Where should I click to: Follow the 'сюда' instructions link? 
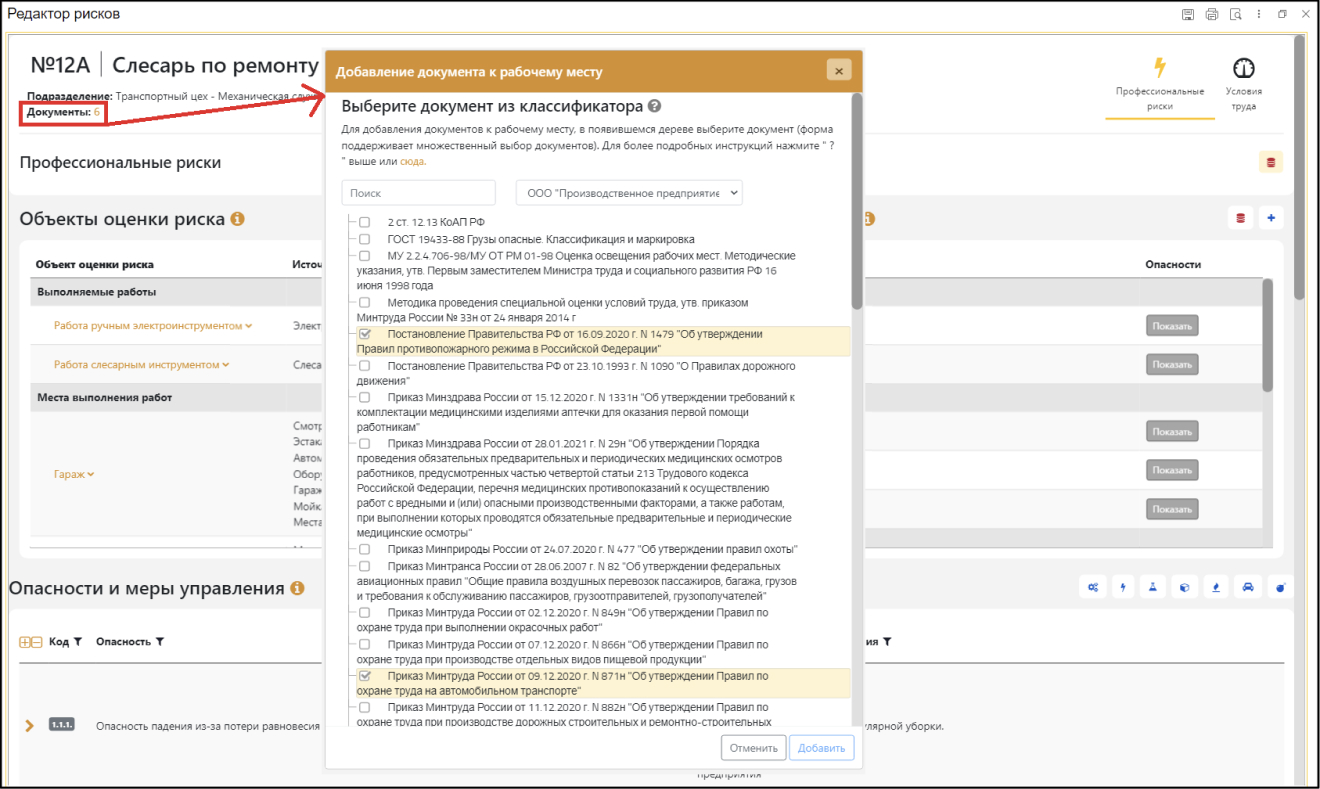click(x=413, y=161)
